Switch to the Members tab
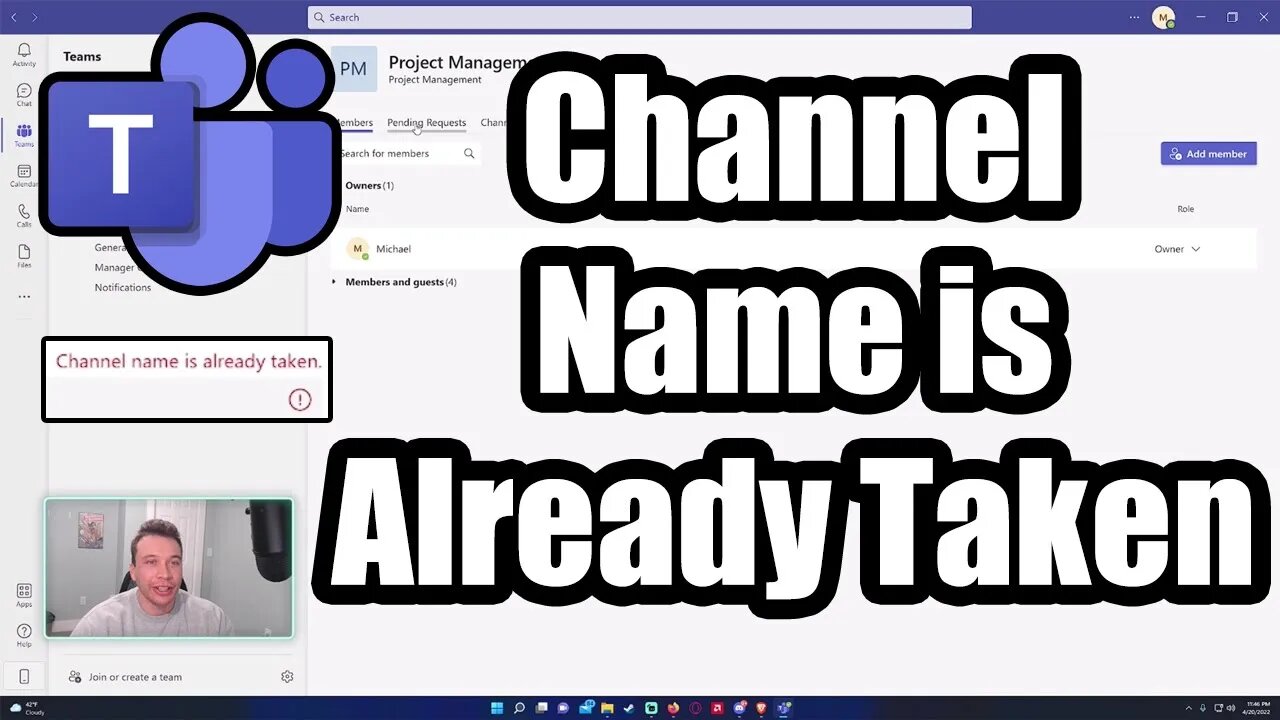 pos(355,122)
